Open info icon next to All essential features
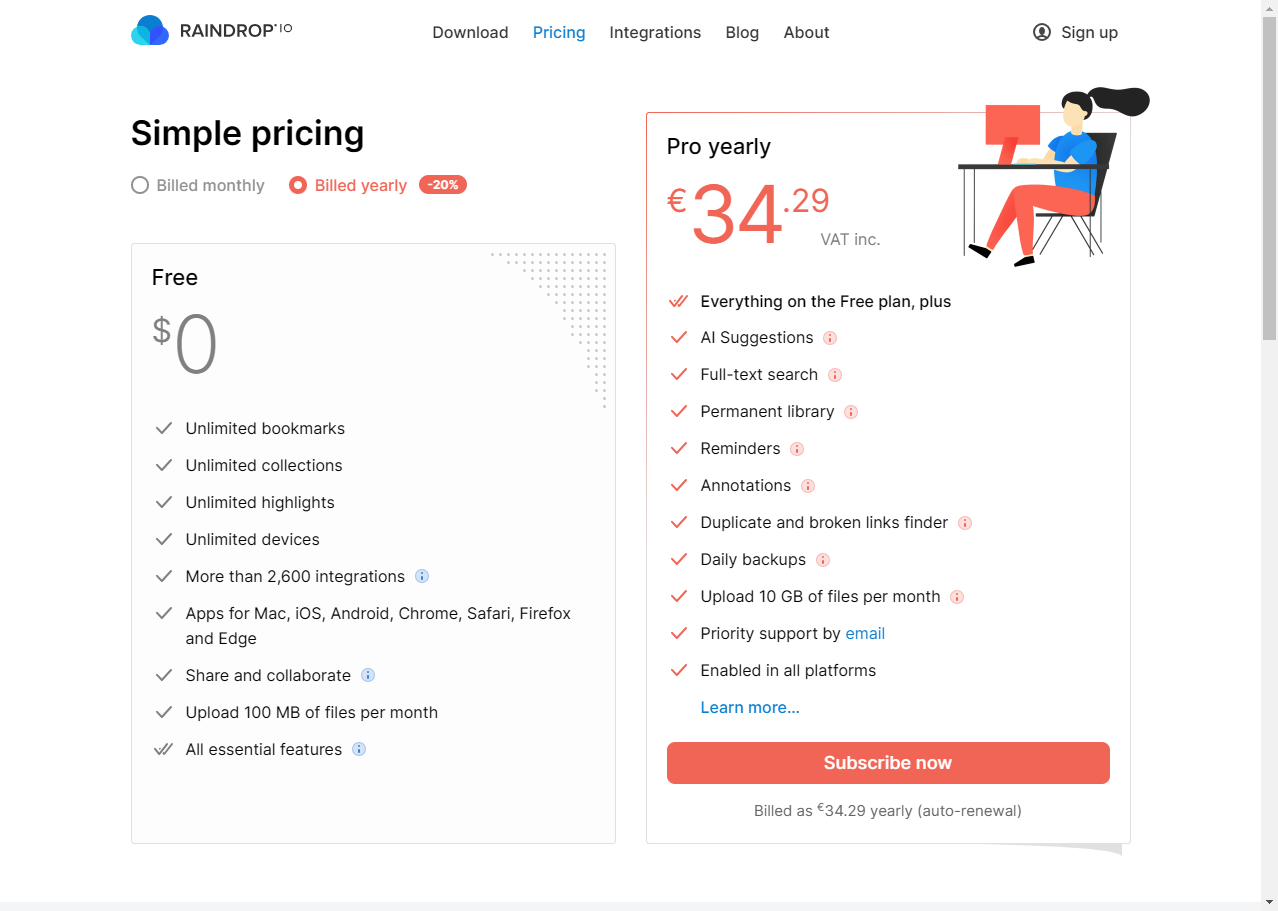The height and width of the screenshot is (911, 1278). 359,749
